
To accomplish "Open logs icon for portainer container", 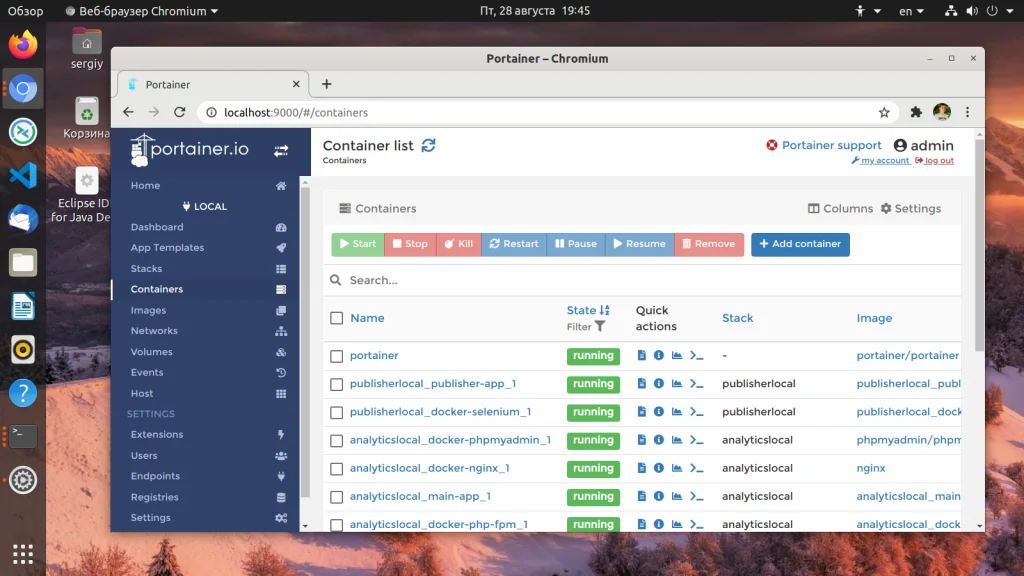I will (x=641, y=355).
